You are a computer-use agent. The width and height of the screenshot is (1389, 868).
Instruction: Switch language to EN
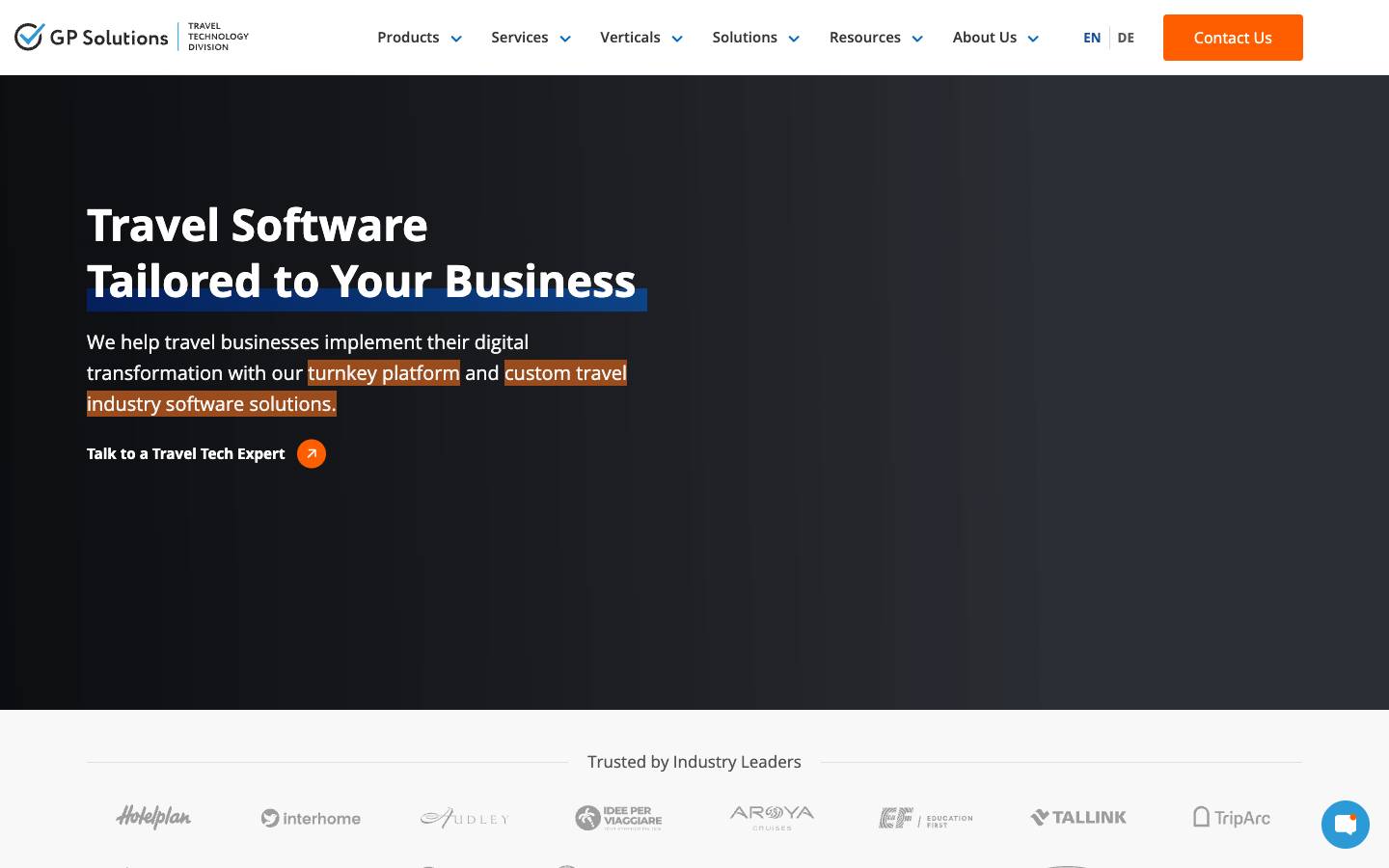click(x=1092, y=38)
